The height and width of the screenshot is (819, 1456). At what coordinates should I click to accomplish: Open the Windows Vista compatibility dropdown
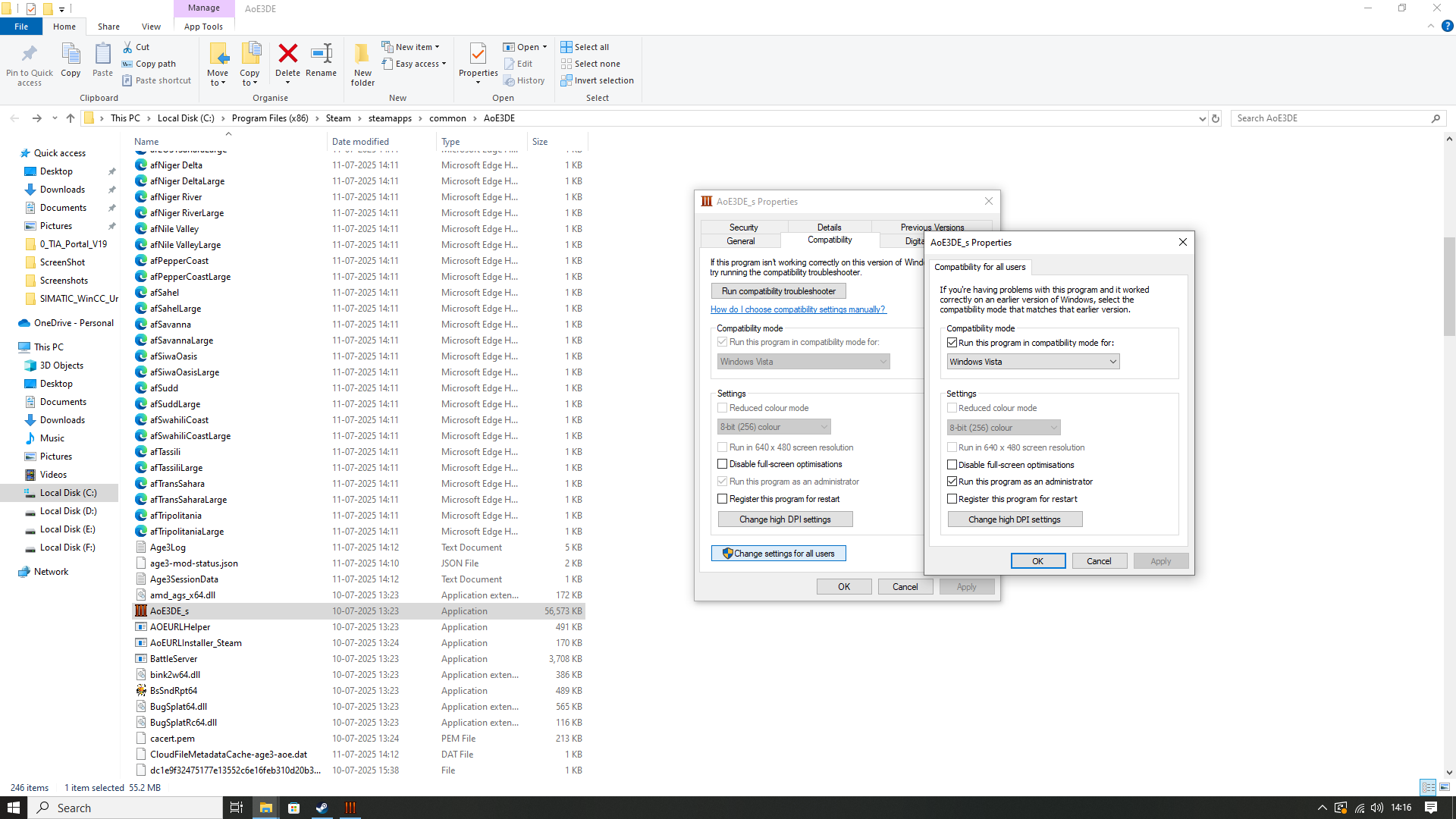pyautogui.click(x=1033, y=362)
